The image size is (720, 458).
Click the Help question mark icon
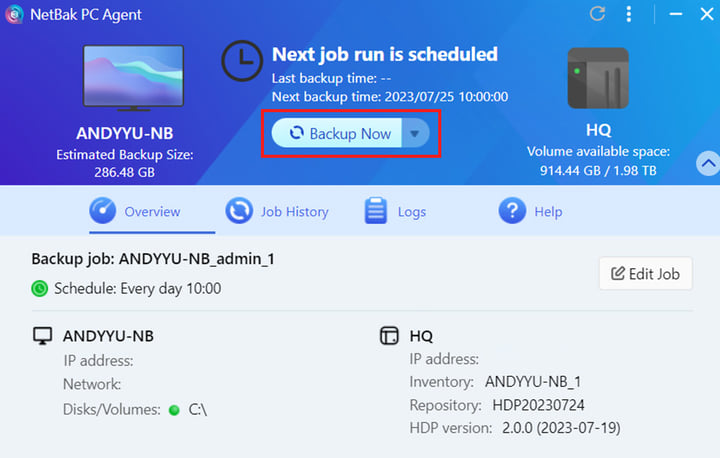coord(512,210)
